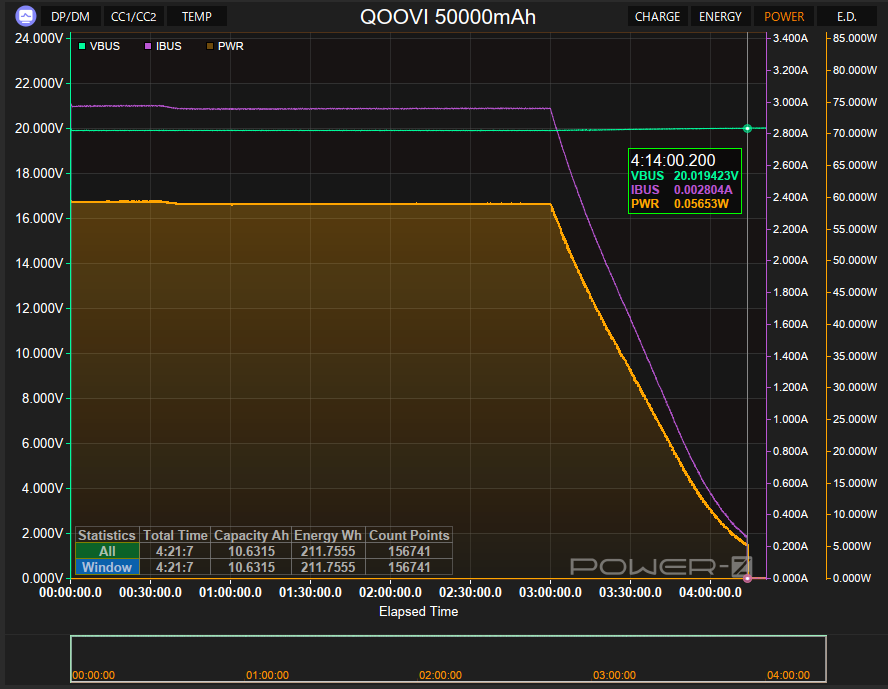Switch to the DP/DM tab

70,16
